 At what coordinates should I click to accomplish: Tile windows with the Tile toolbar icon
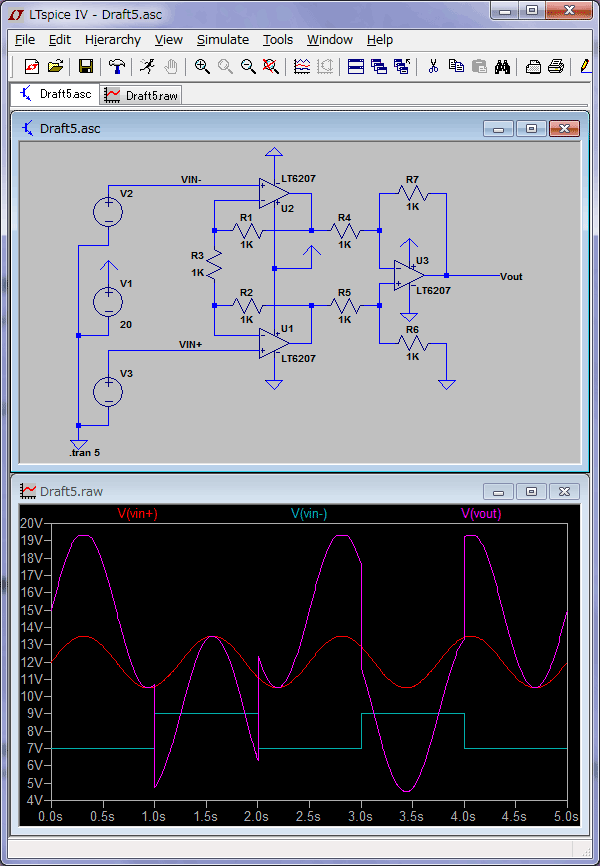coord(356,67)
